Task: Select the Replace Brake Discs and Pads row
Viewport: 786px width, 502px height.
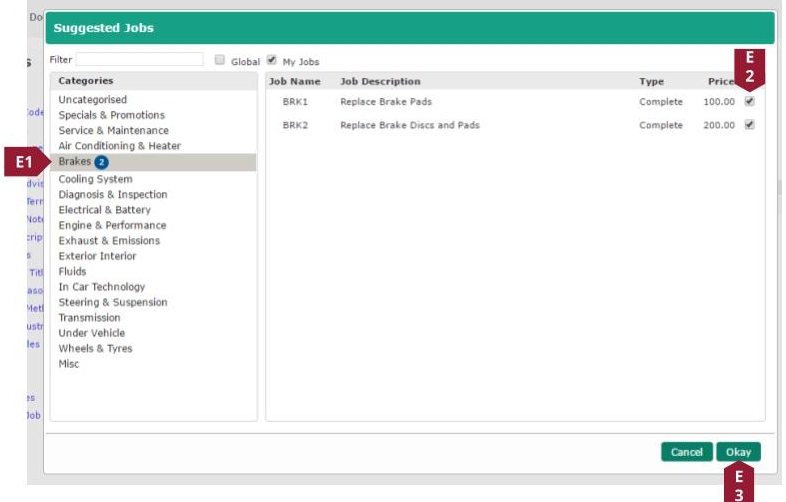Action: click(x=410, y=125)
